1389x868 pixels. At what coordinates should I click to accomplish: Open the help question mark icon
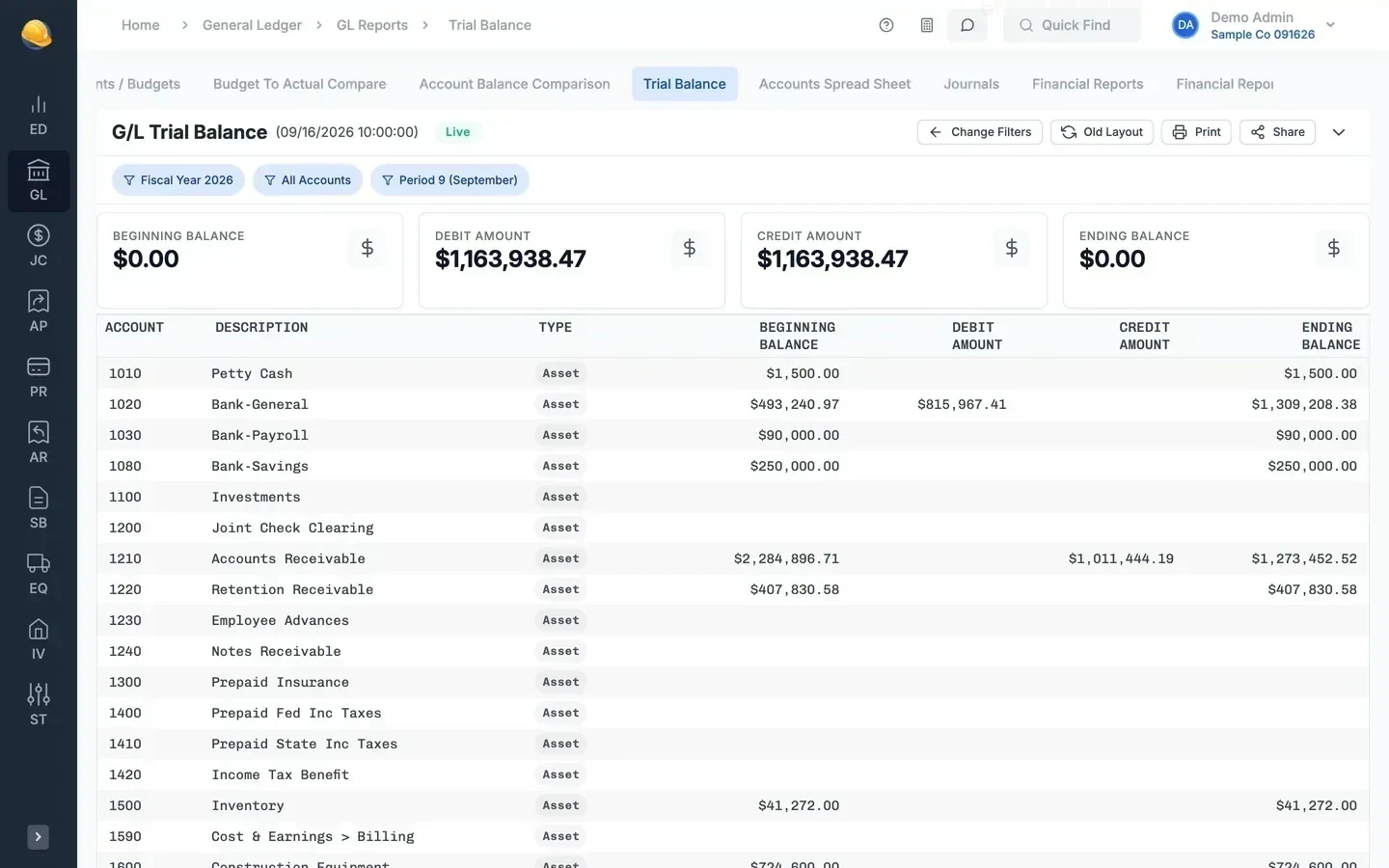tap(886, 25)
